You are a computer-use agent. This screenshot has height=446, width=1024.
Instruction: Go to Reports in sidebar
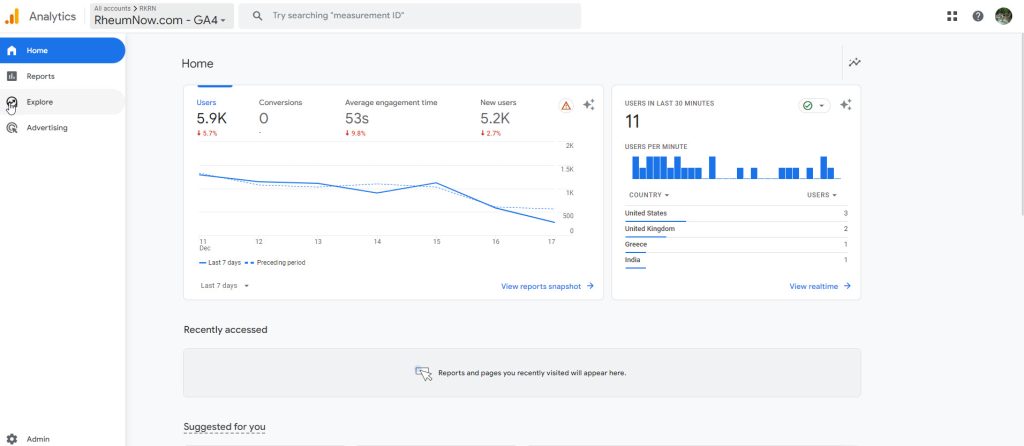41,76
